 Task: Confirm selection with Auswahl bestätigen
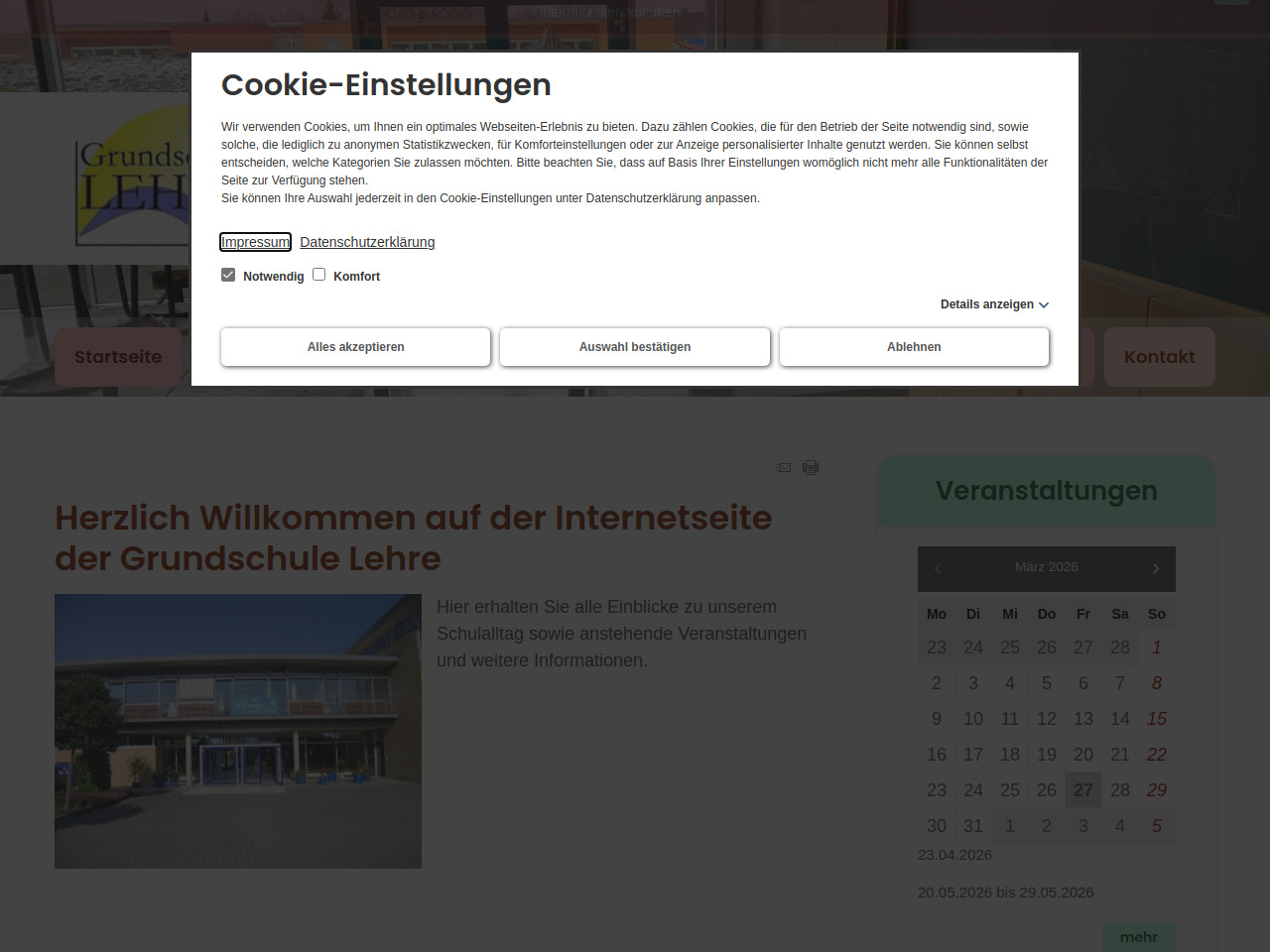click(635, 347)
